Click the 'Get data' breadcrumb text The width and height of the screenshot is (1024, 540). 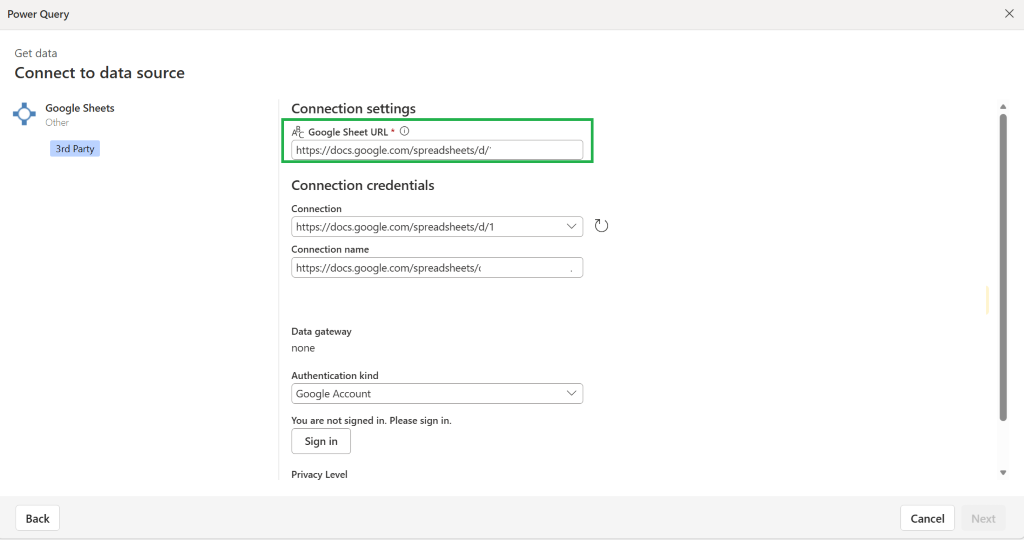pyautogui.click(x=36, y=53)
